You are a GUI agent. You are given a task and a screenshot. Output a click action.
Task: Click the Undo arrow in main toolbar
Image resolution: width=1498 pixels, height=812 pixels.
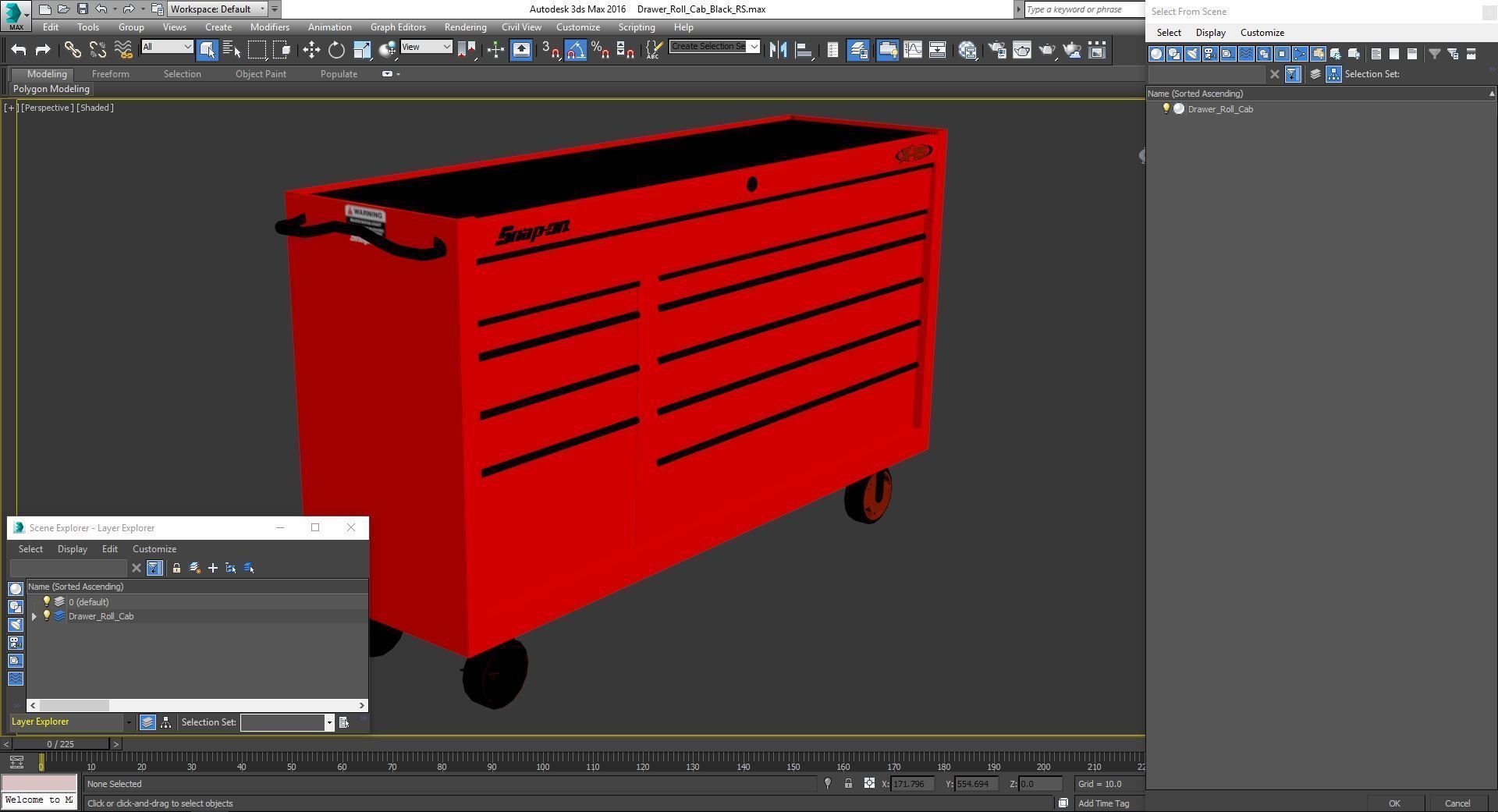coord(19,50)
